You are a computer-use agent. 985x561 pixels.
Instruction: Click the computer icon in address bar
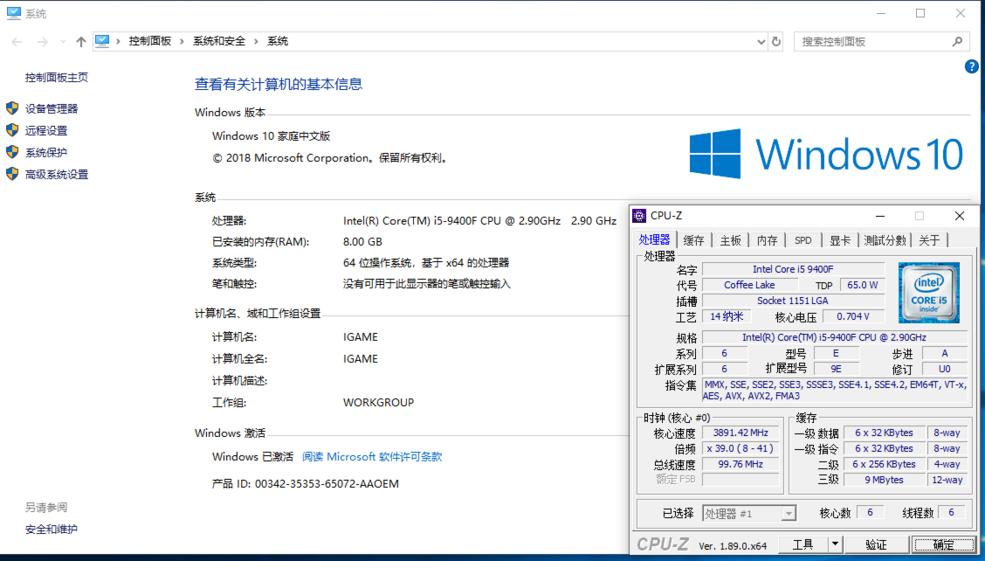click(102, 41)
